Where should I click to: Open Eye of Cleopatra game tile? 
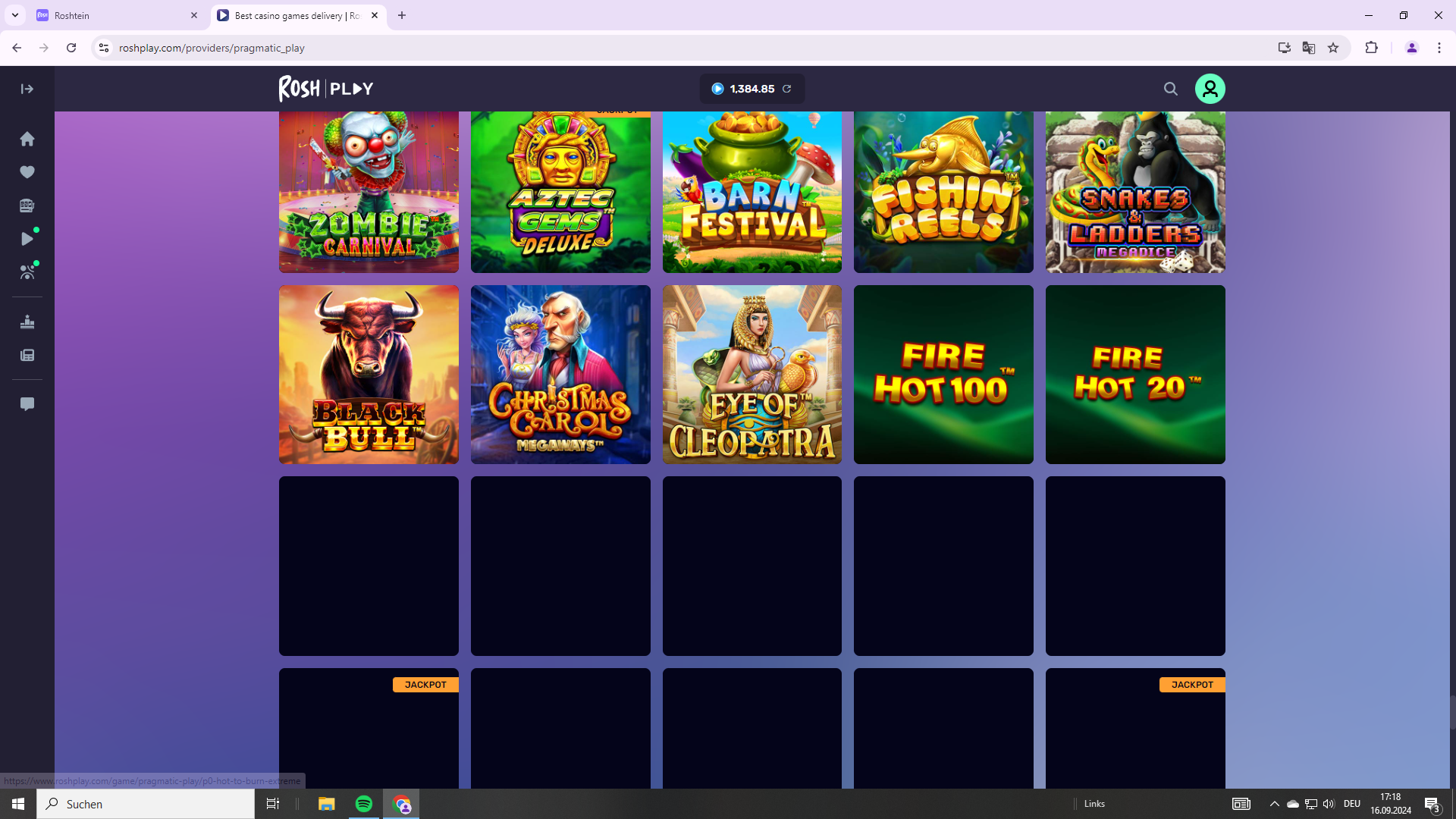click(x=752, y=375)
